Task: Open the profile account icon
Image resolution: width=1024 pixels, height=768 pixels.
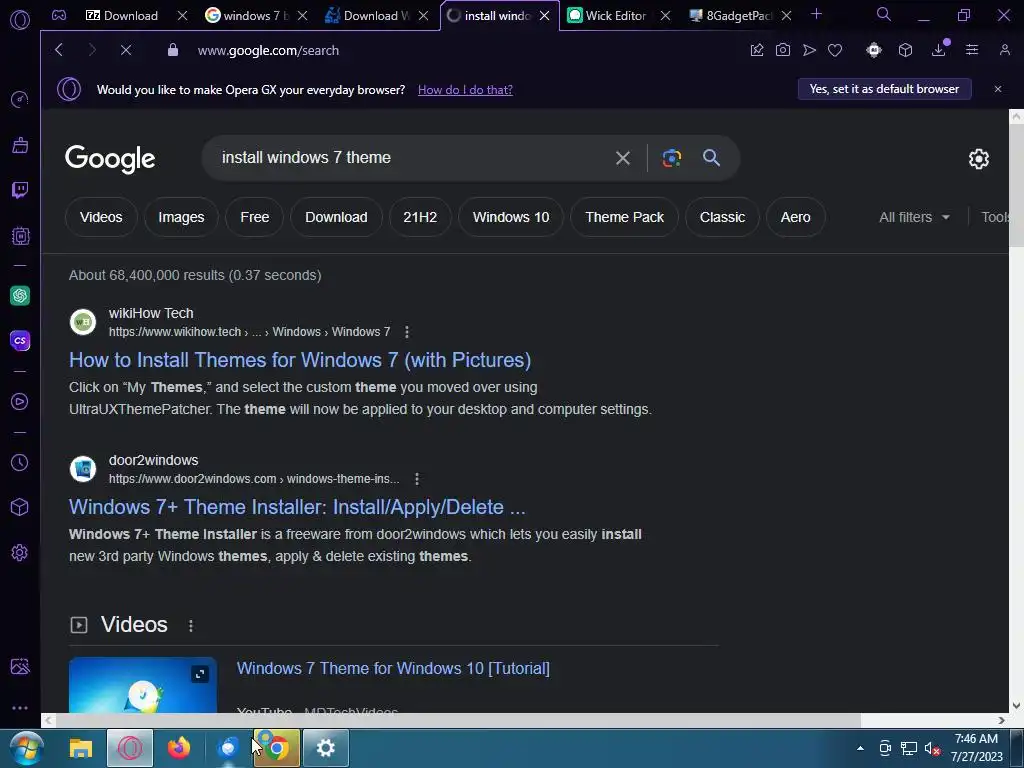Action: point(1004,50)
